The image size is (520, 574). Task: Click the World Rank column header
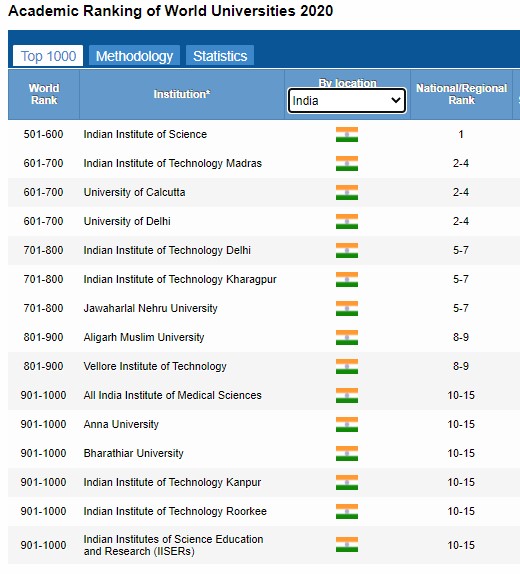[44, 94]
